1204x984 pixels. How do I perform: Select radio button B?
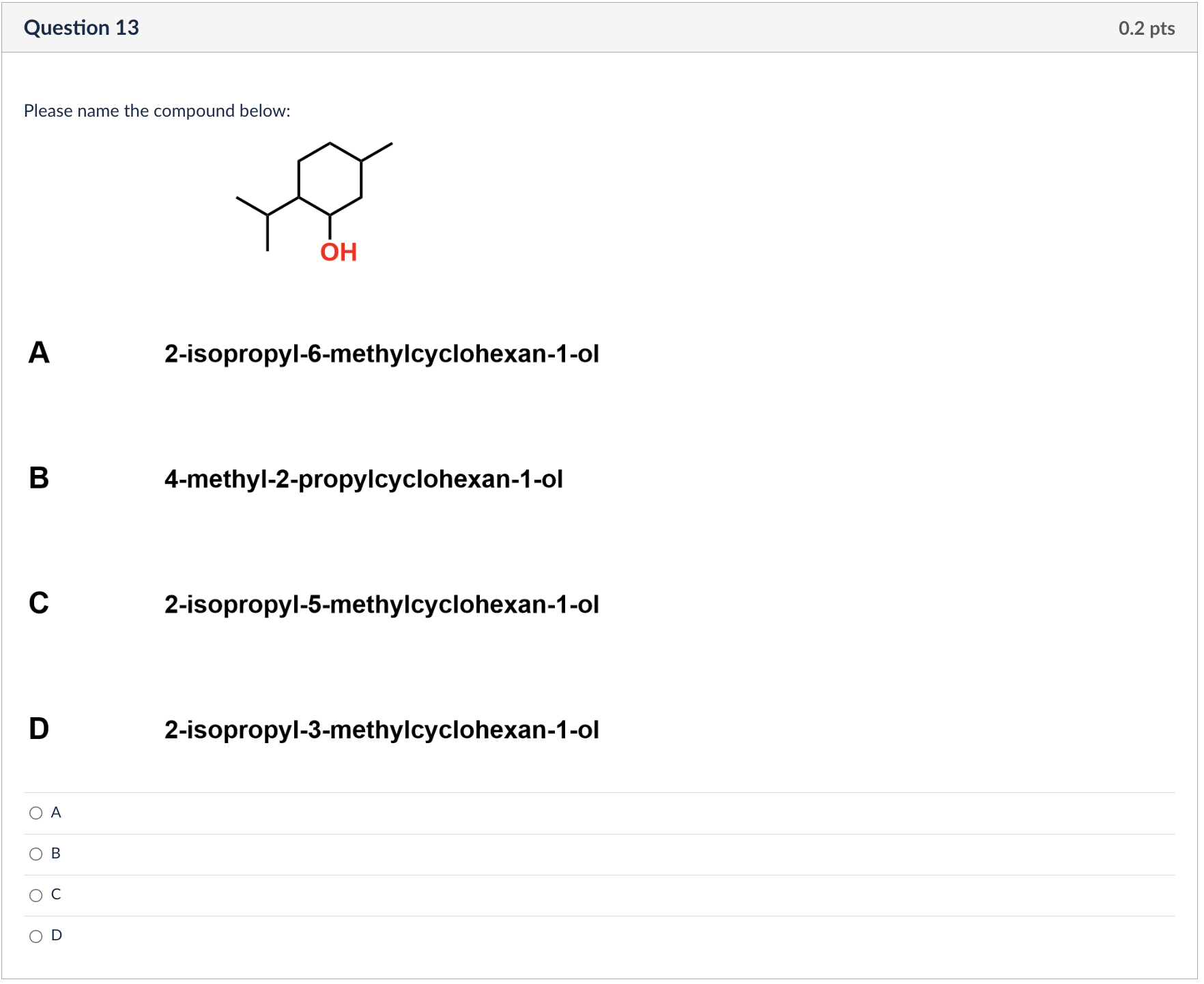35,853
